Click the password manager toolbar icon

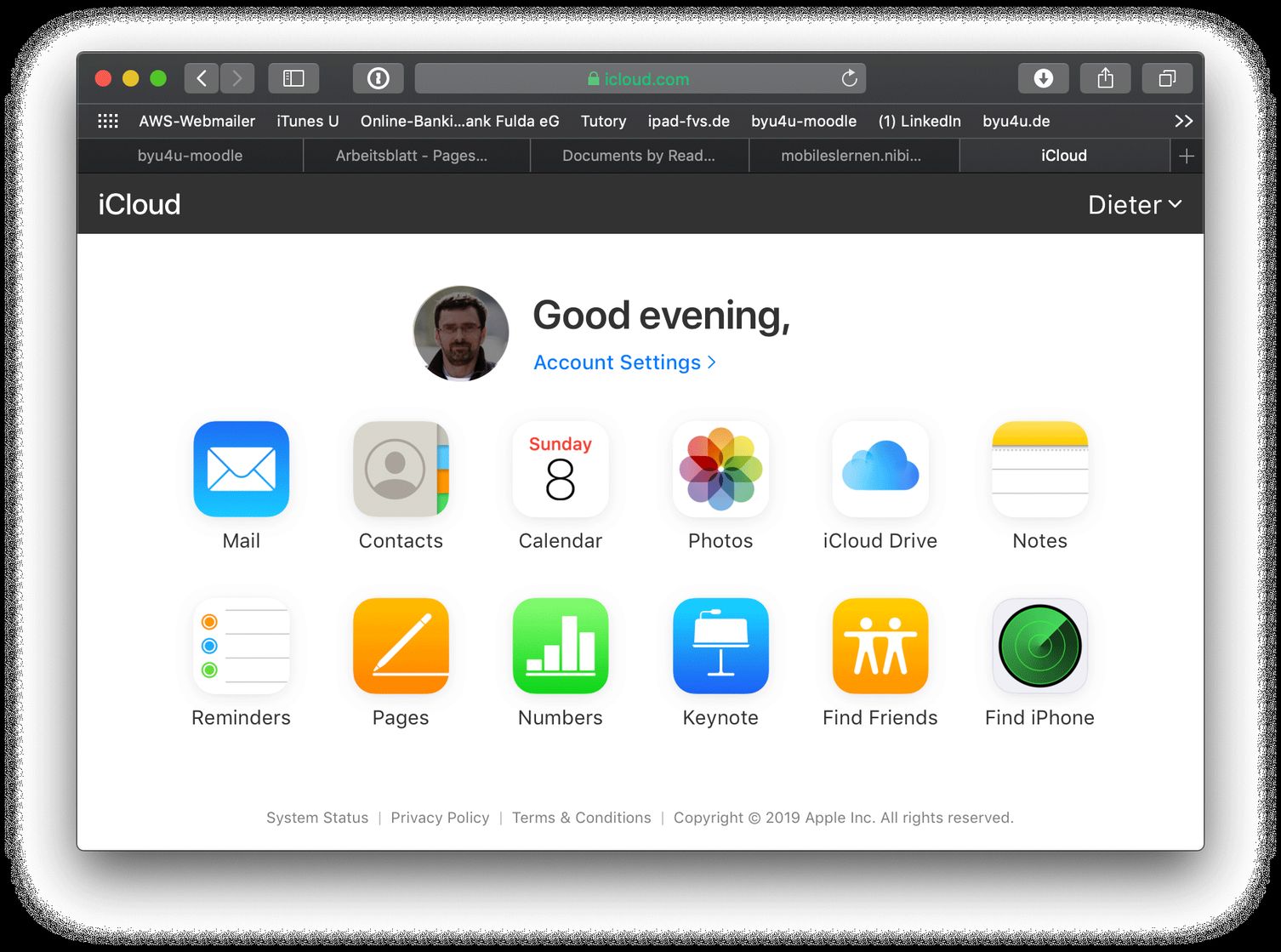coord(379,78)
